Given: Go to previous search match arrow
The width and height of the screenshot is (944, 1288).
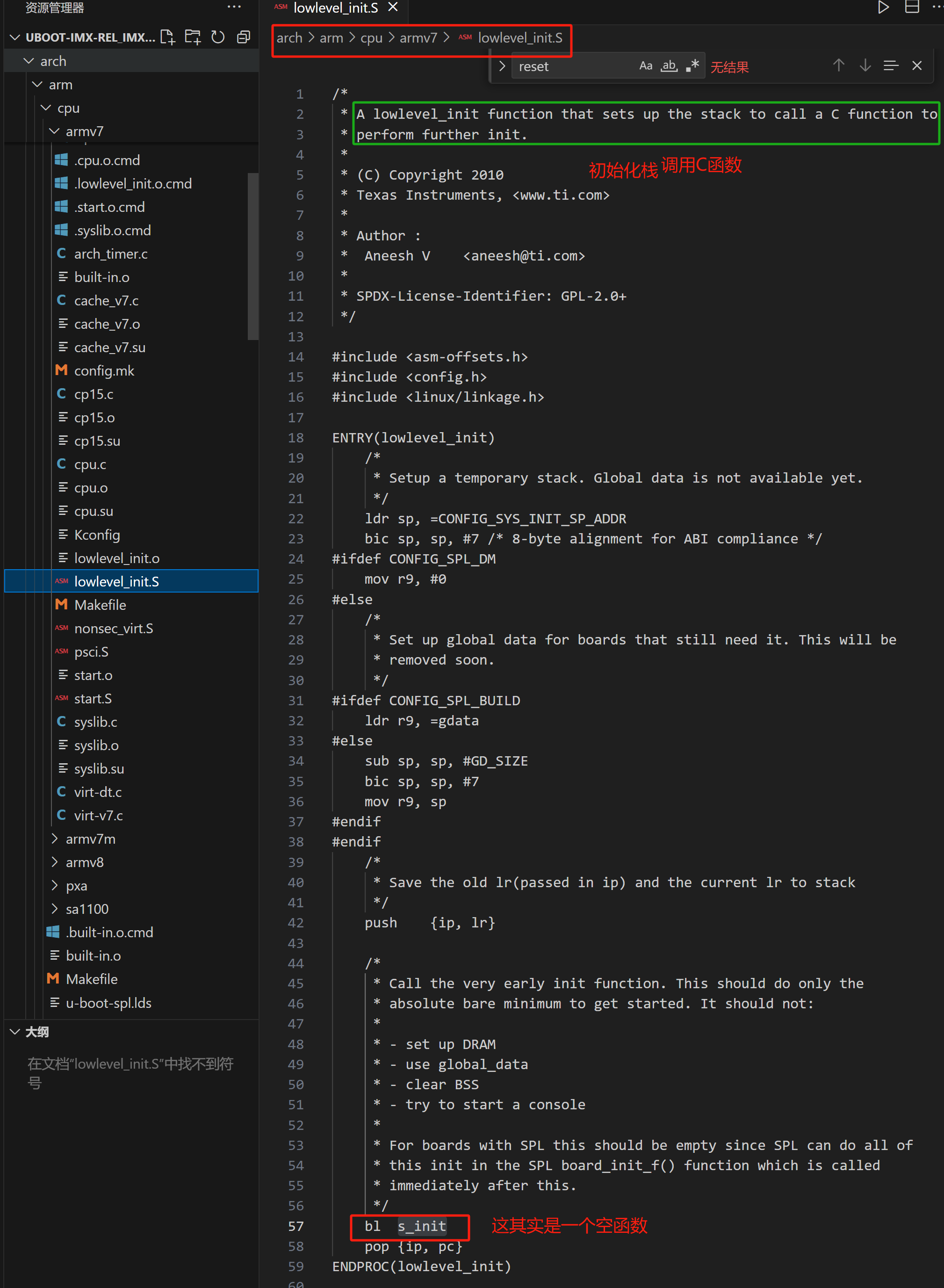Looking at the screenshot, I should coord(838,66).
